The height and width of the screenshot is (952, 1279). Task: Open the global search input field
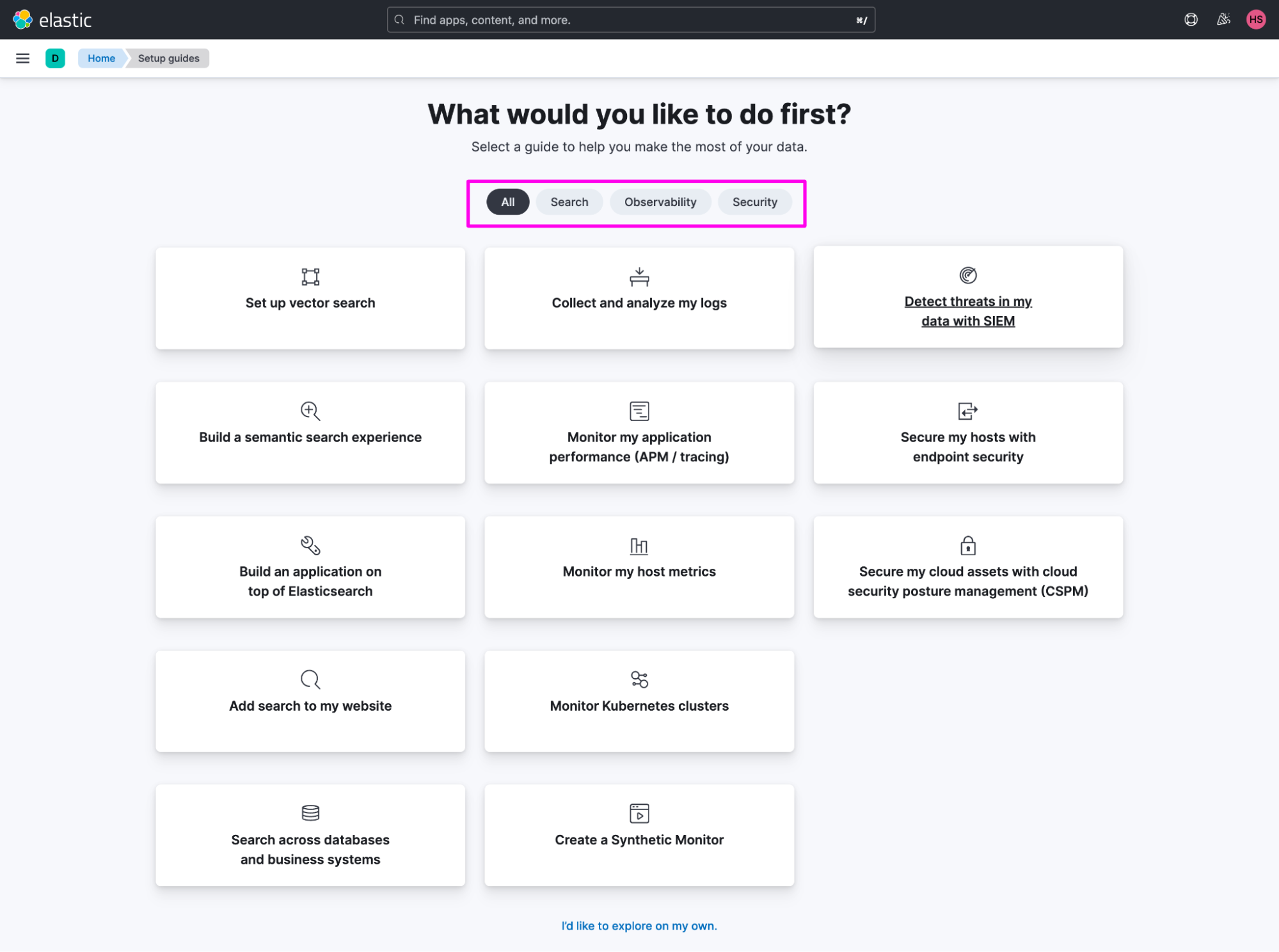pos(631,19)
